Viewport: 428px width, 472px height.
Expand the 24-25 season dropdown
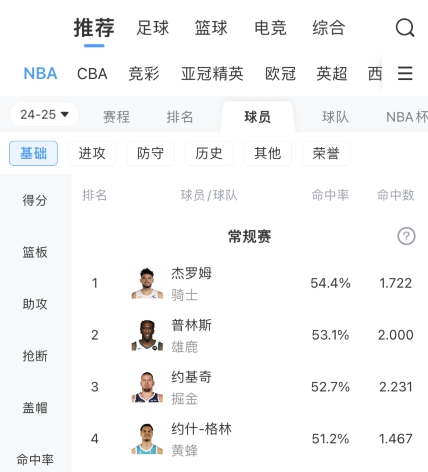(44, 115)
